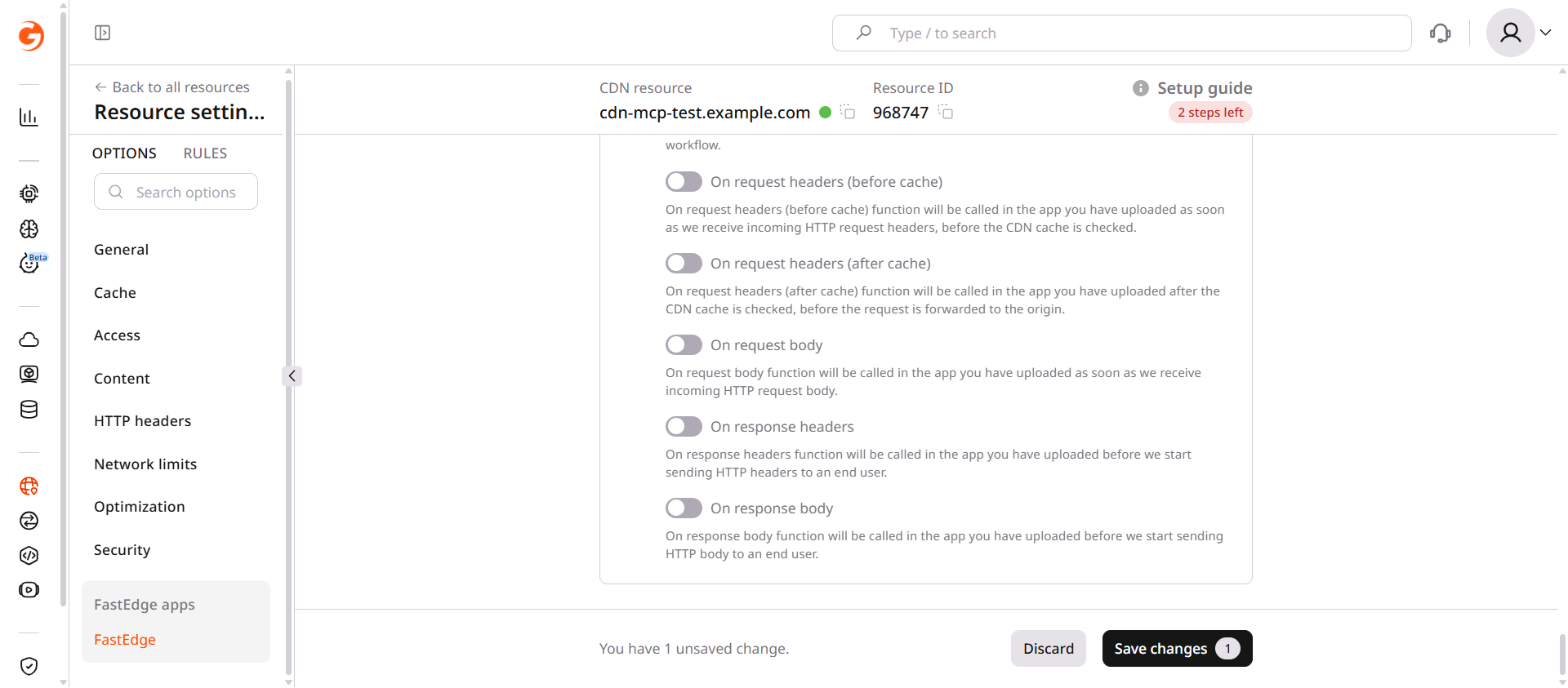Toggle the sidebar panel icon in top bar
Image resolution: width=1568 pixels, height=688 pixels.
click(x=102, y=33)
